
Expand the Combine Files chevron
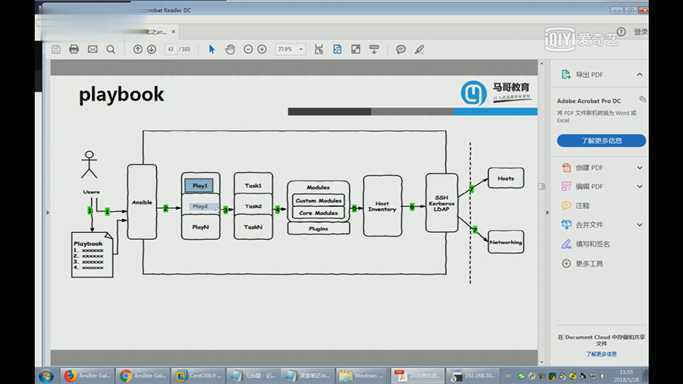(x=639, y=225)
